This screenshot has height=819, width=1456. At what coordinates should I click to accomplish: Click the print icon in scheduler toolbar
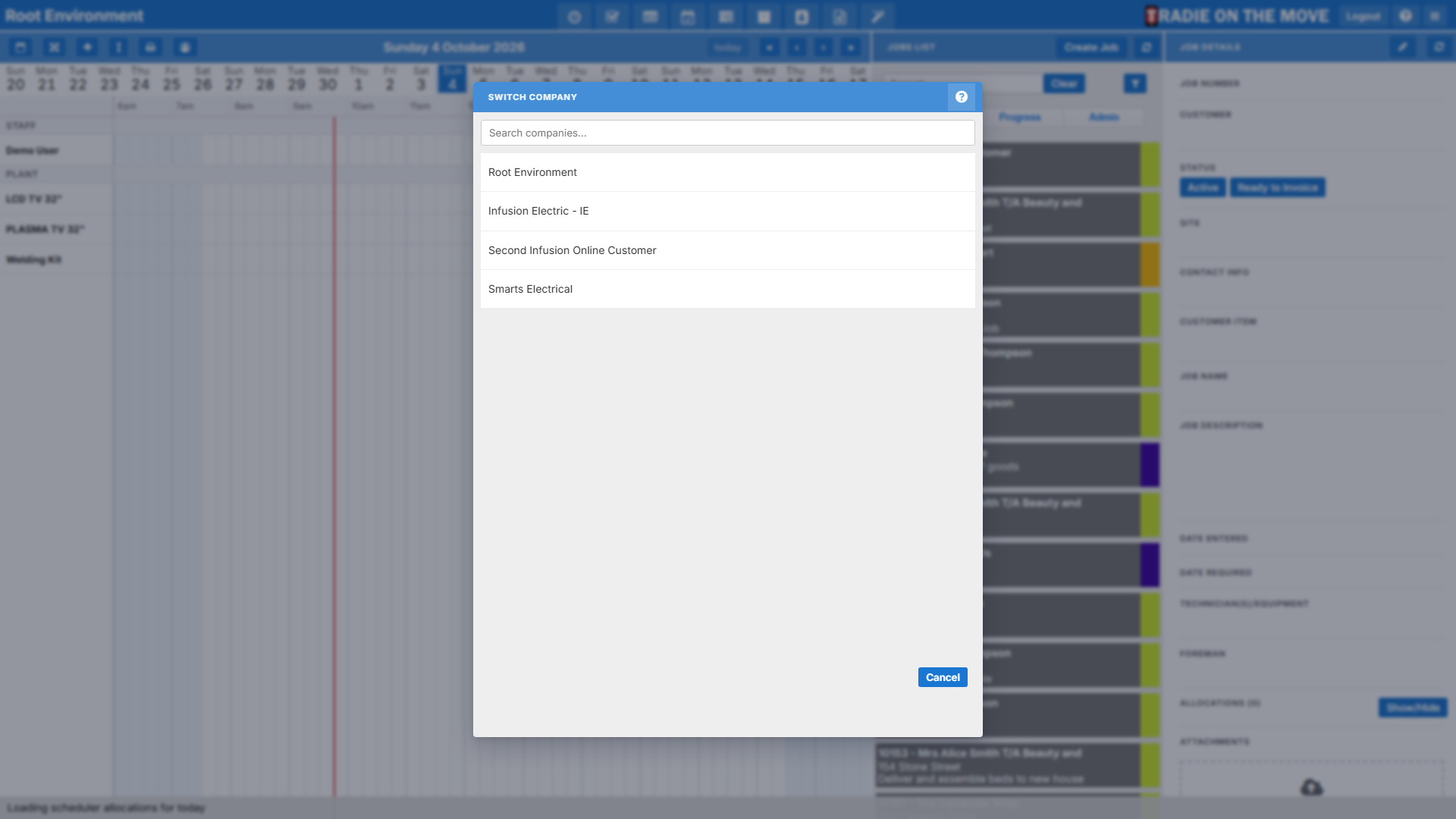150,47
